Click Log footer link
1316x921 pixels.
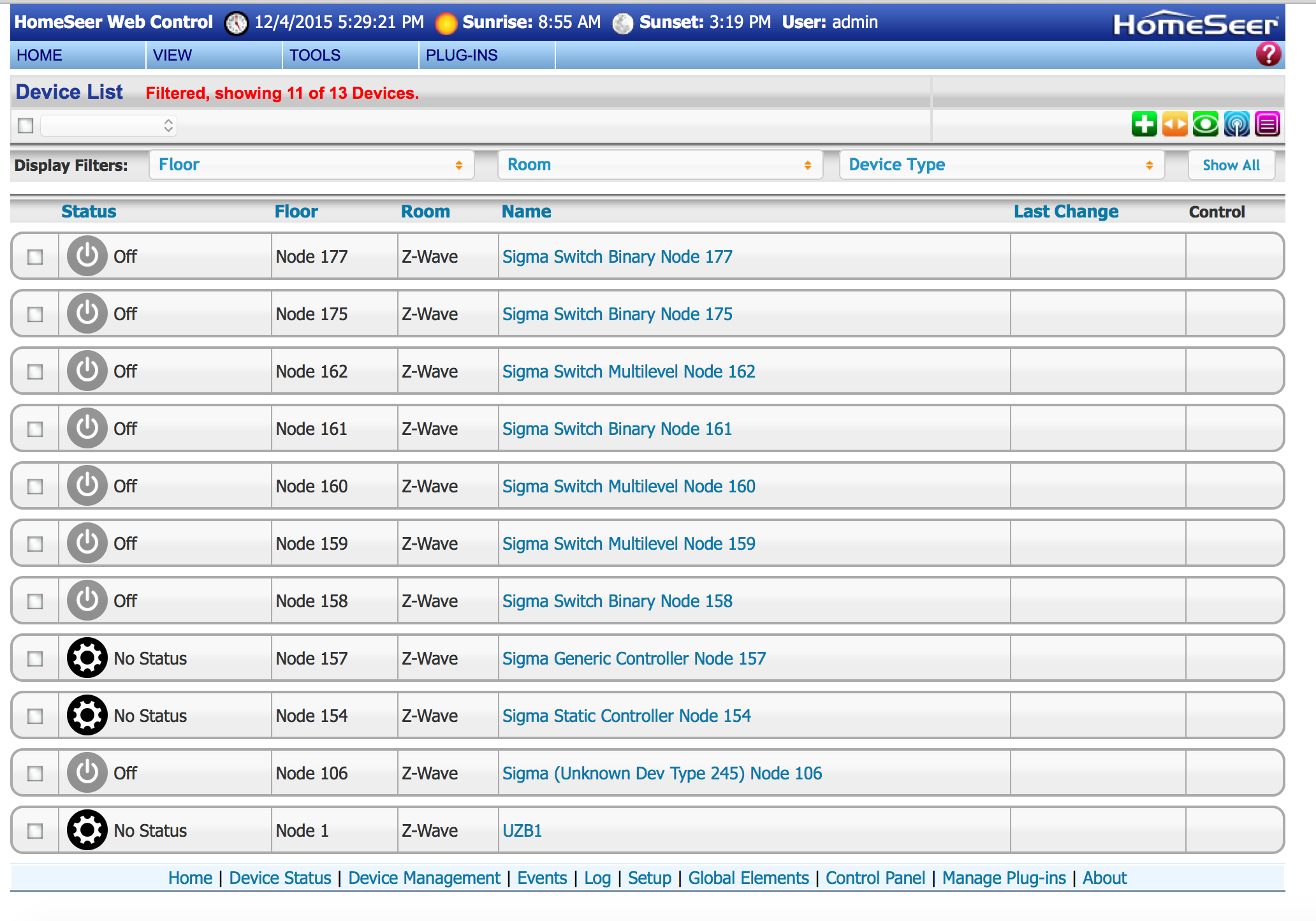[x=597, y=878]
